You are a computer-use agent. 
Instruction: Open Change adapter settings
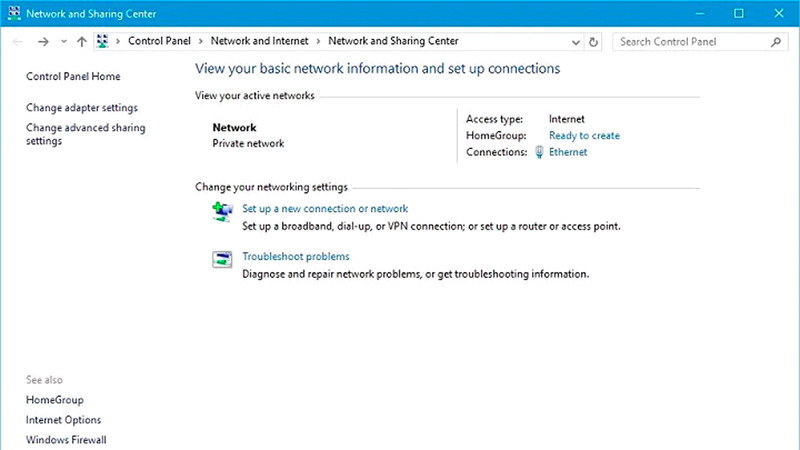click(x=82, y=107)
